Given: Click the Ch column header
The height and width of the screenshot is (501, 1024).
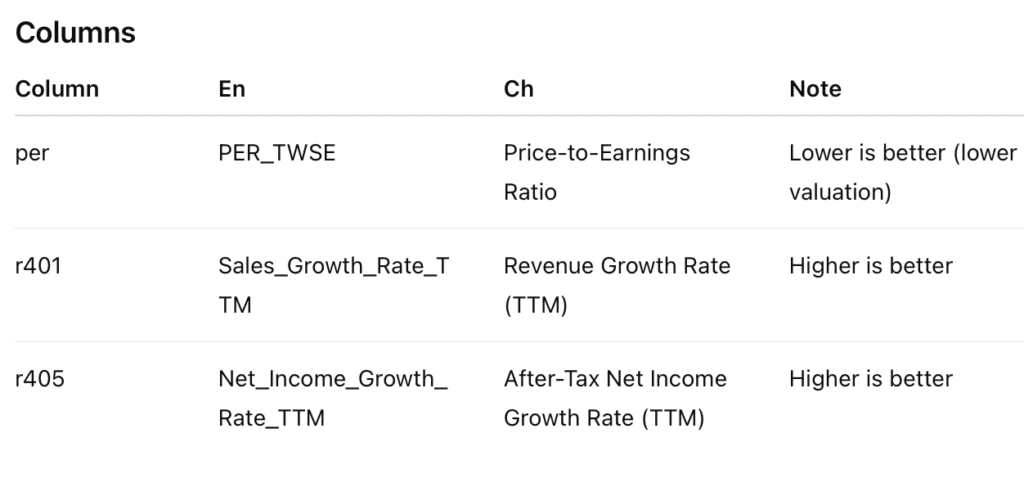Looking at the screenshot, I should [x=518, y=89].
